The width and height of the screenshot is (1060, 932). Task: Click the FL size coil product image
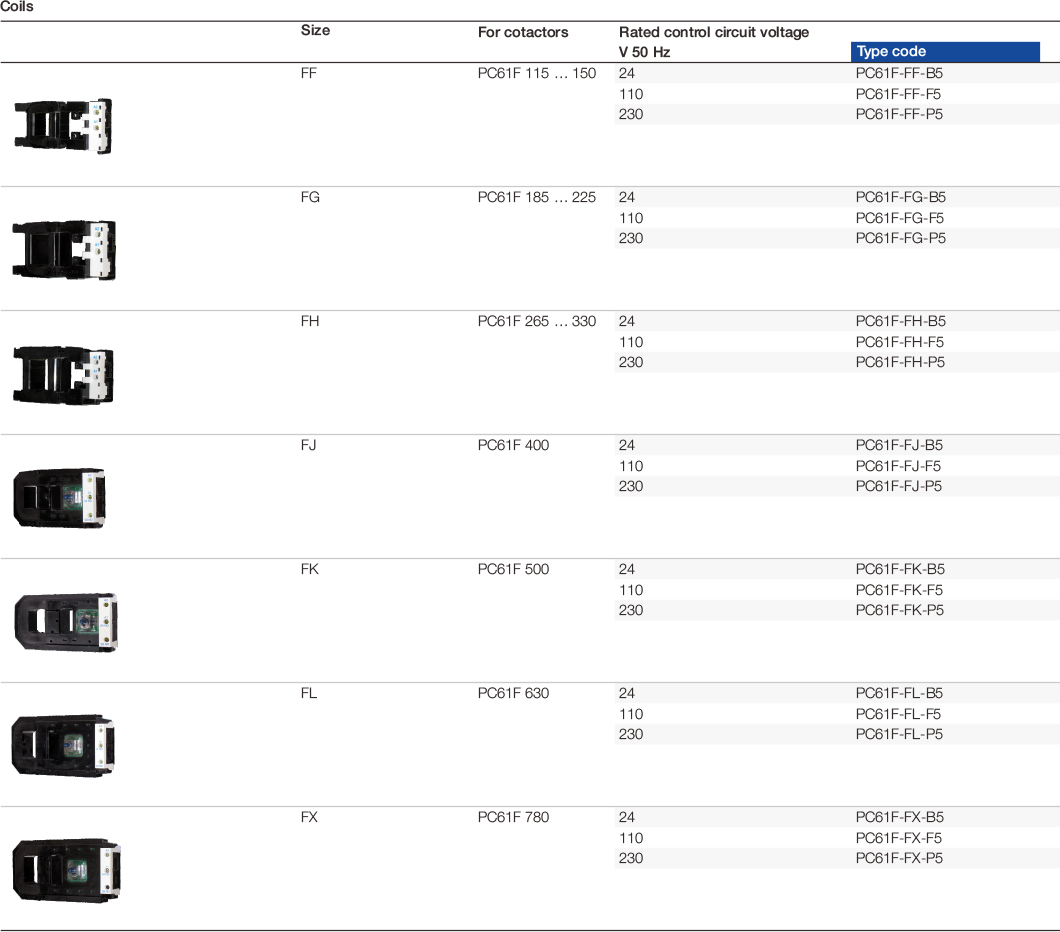[63, 746]
